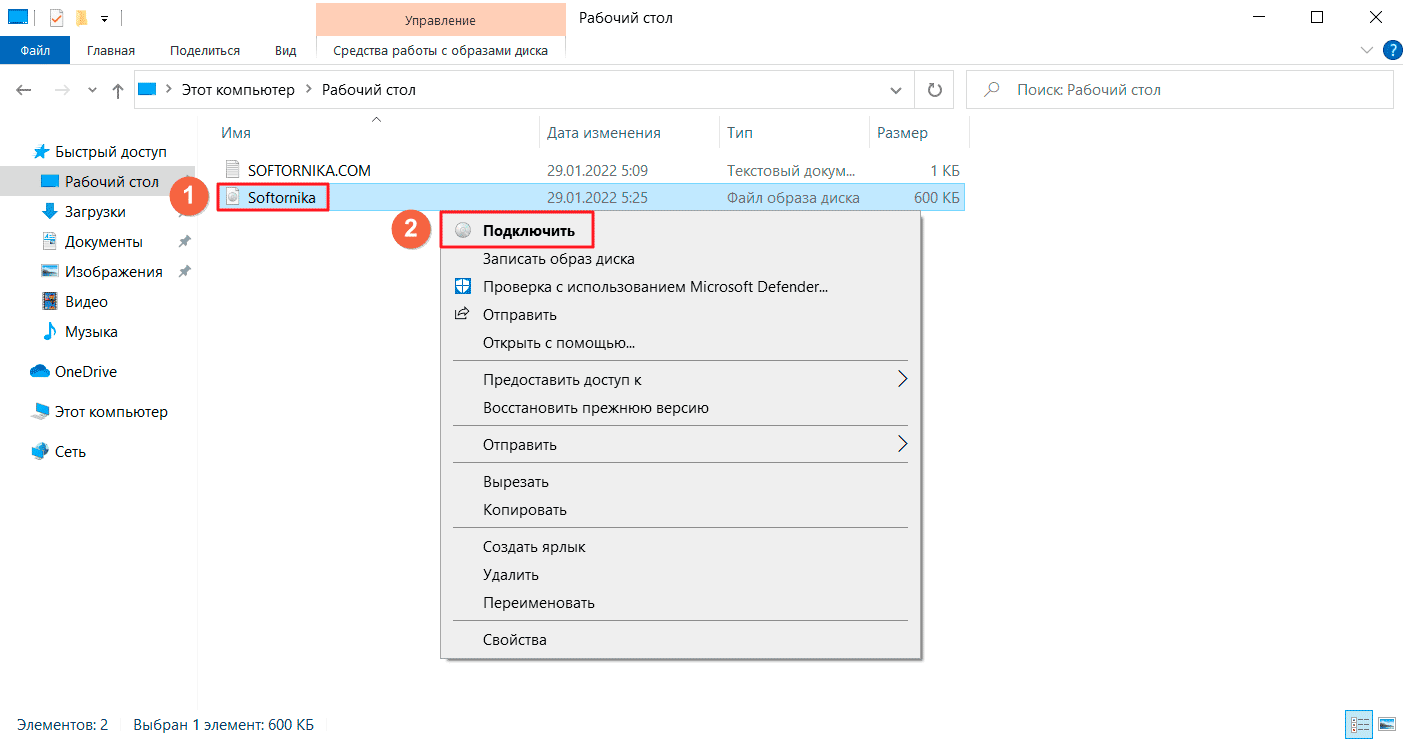The image size is (1403, 740).
Task: Click the search box Поиск: Рабочий стол
Action: [x=1180, y=90]
